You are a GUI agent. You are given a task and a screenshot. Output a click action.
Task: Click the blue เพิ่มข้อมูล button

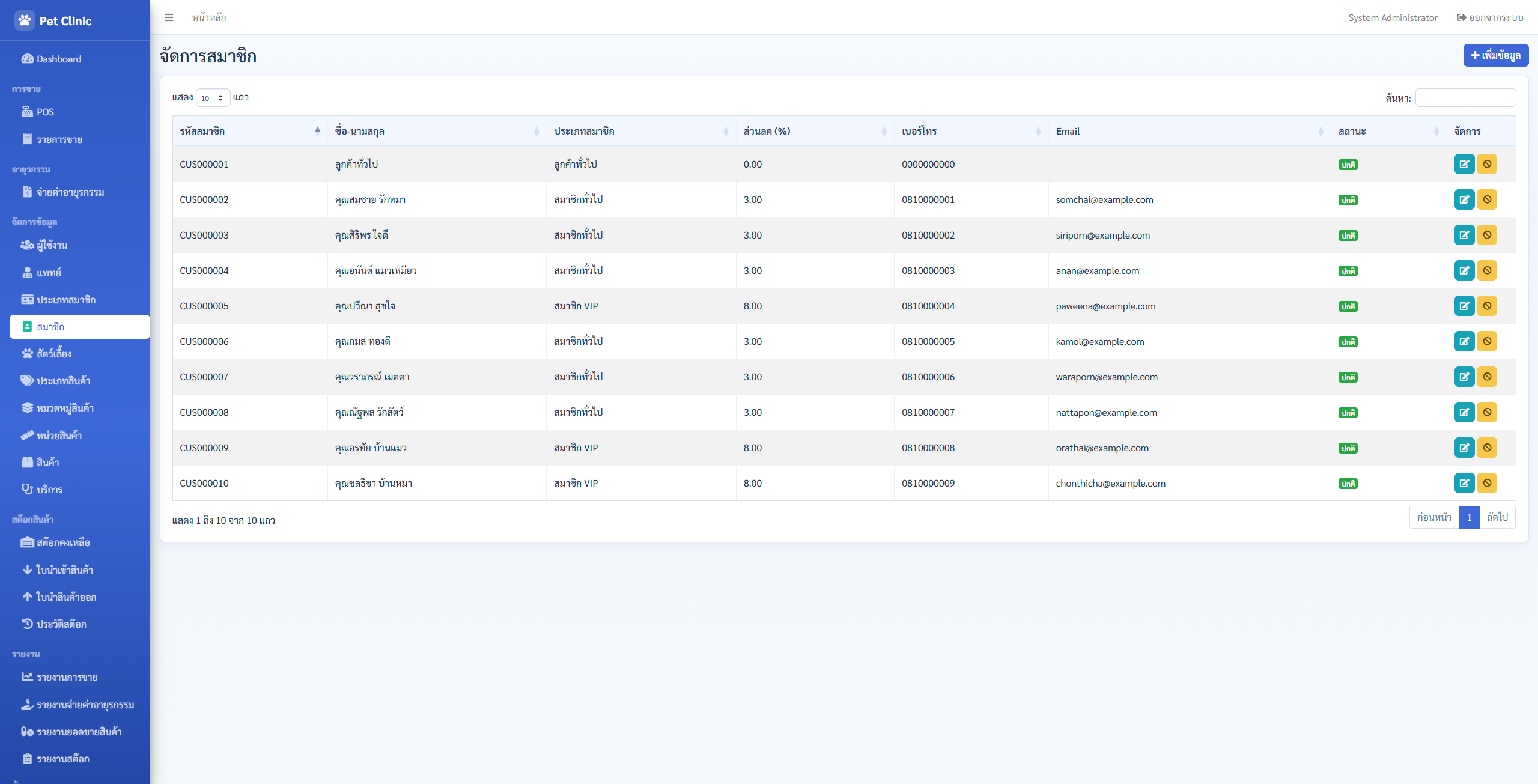click(1495, 55)
